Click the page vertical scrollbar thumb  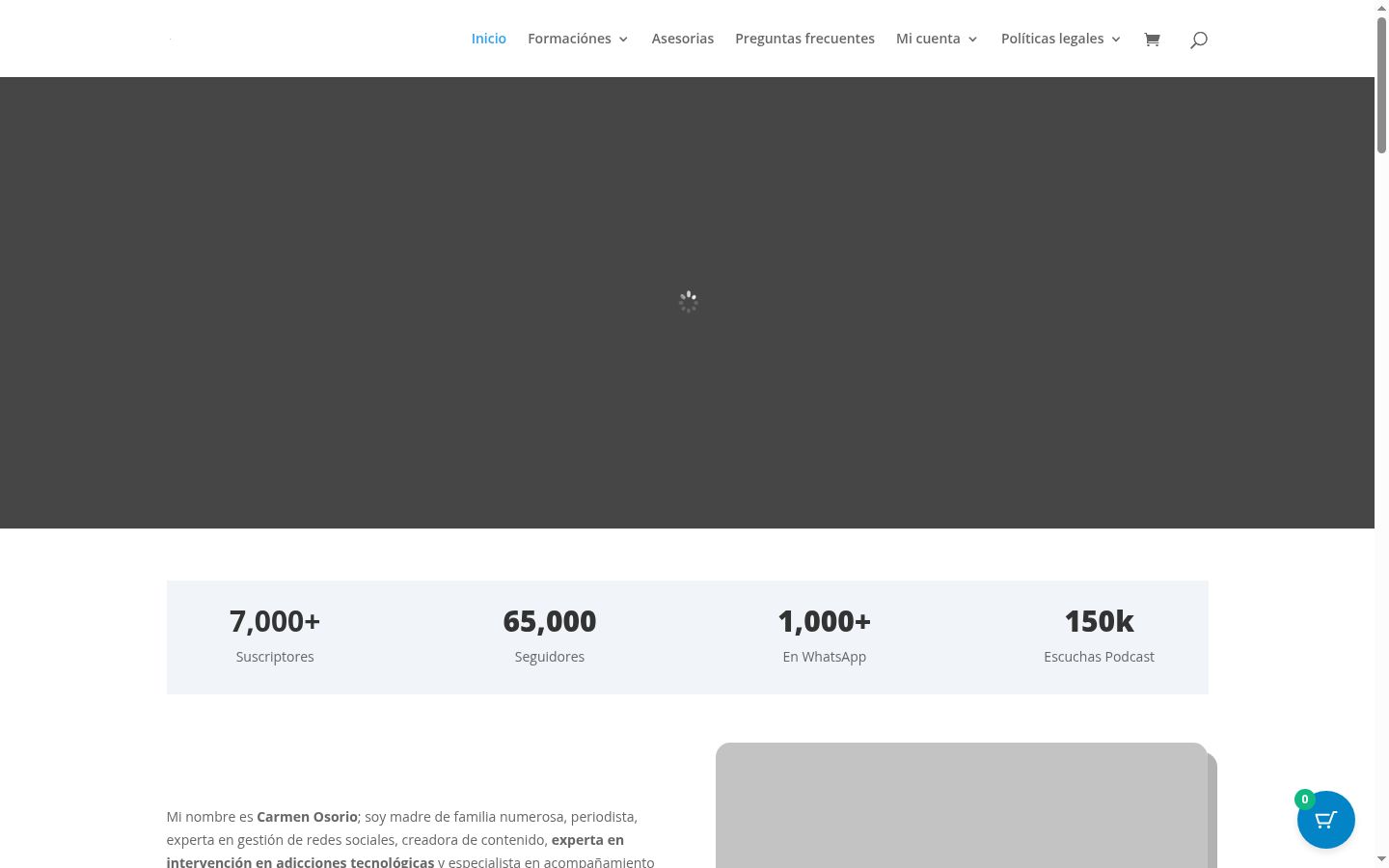pos(1381,85)
